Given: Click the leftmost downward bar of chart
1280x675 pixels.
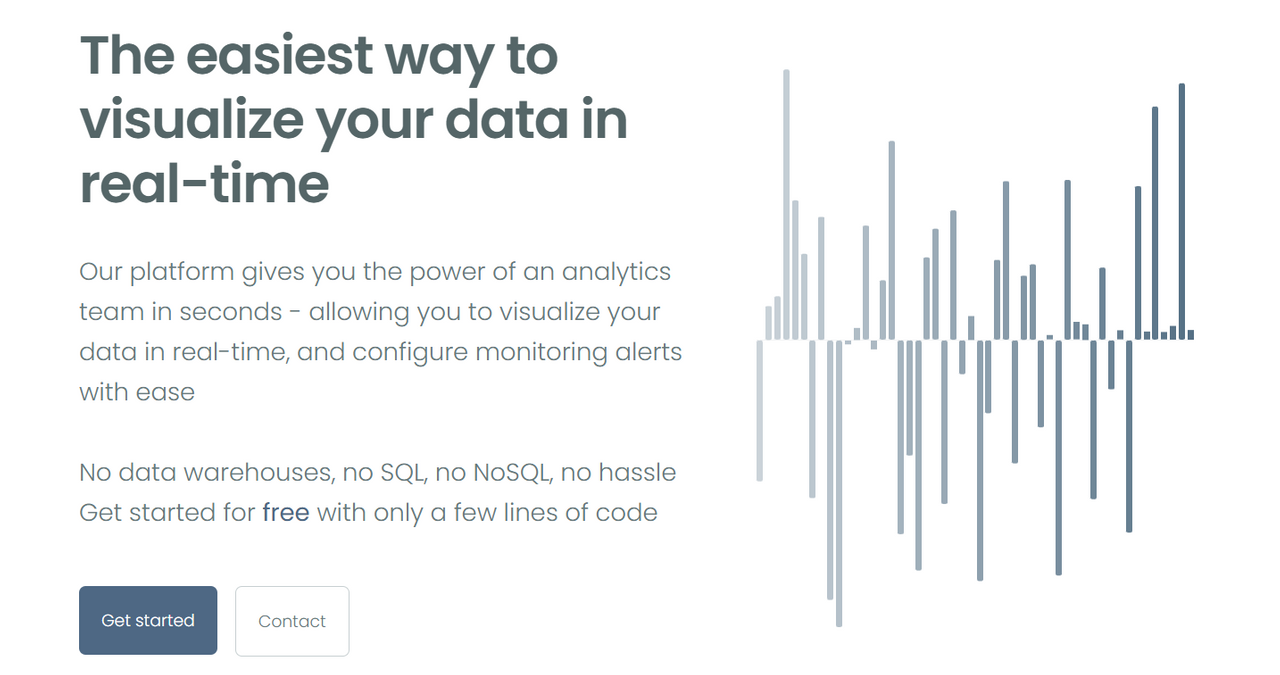Looking at the screenshot, I should pos(760,410).
